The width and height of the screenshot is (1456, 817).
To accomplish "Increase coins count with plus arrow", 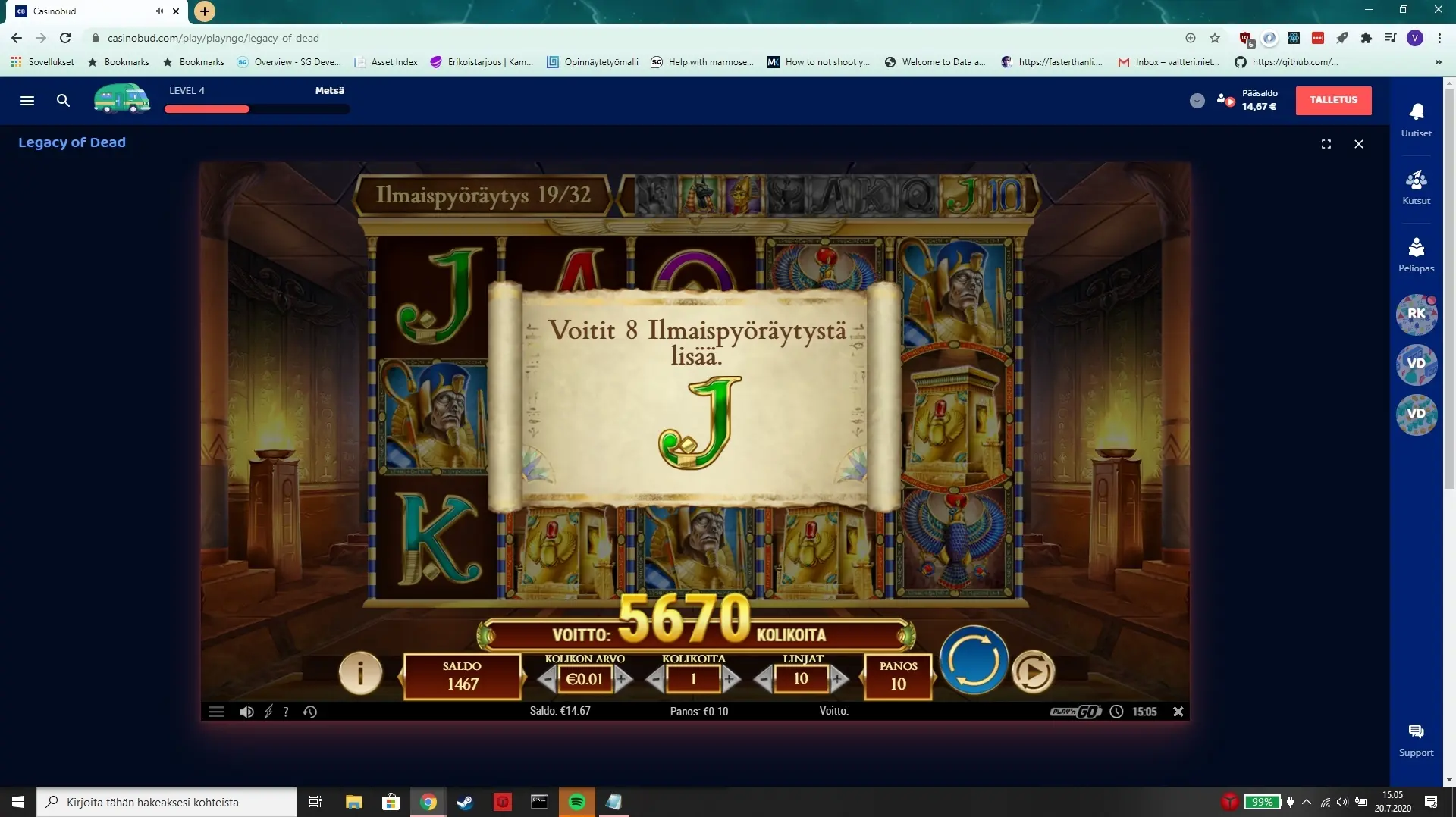I will pos(730,679).
